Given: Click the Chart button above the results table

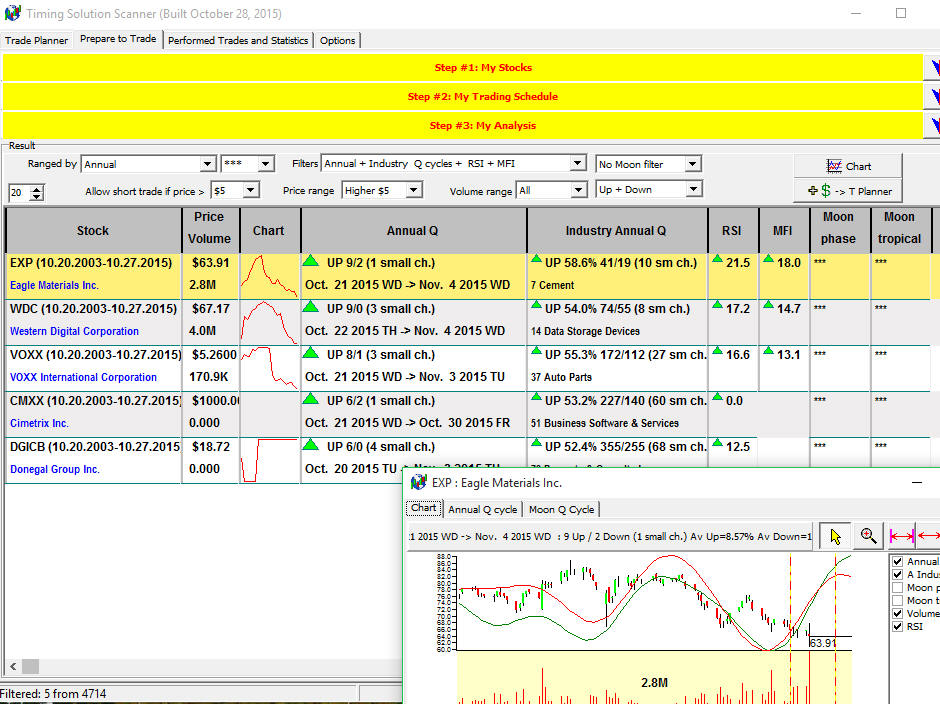Looking at the screenshot, I should [848, 166].
